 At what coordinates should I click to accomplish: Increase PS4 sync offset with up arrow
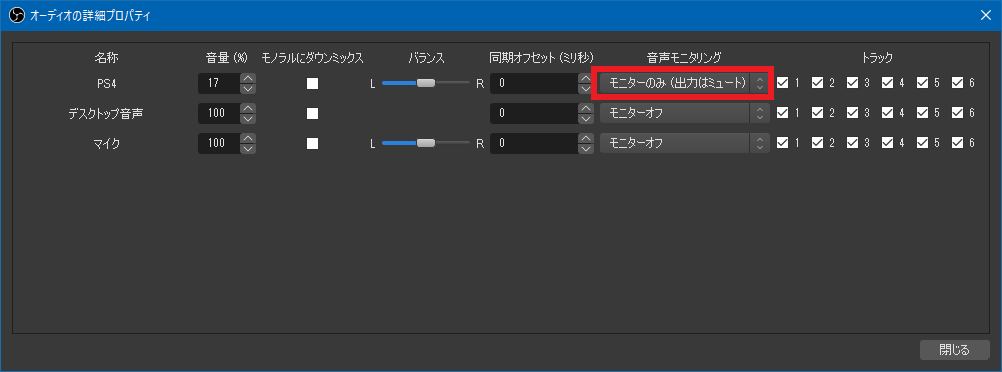point(585,78)
